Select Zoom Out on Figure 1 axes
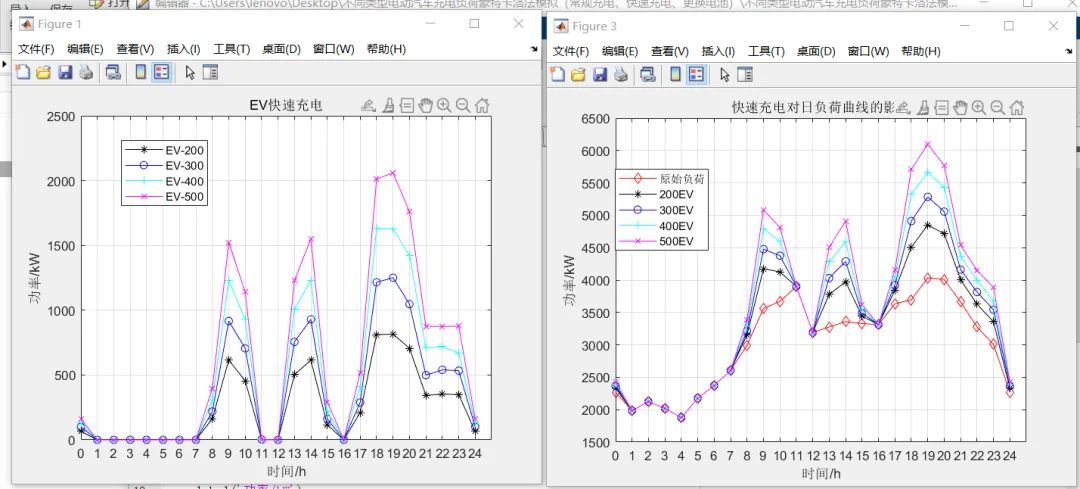This screenshot has width=1080, height=489. pyautogui.click(x=463, y=105)
